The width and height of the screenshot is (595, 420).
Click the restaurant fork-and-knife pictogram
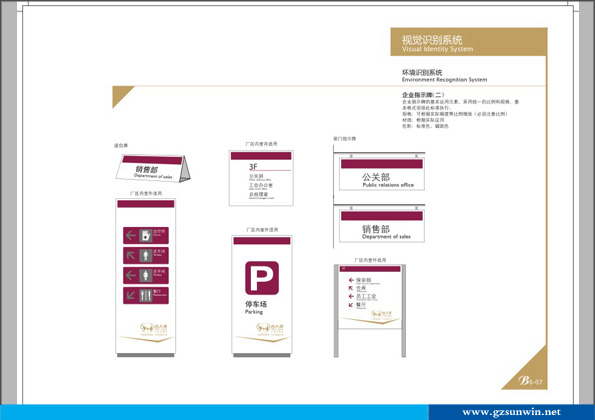click(146, 296)
